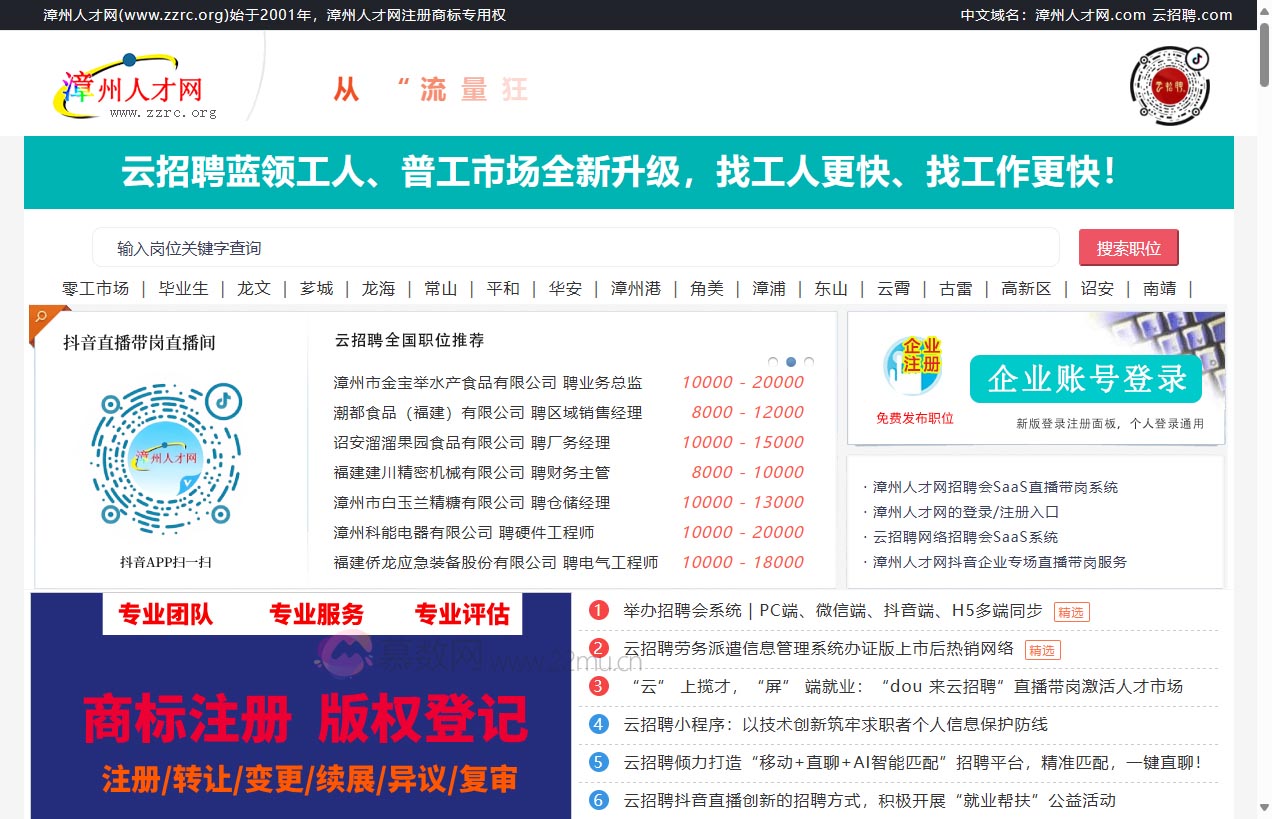Open the 漳州港 region listing
Screen dimensions: 1272x819
[x=636, y=289]
